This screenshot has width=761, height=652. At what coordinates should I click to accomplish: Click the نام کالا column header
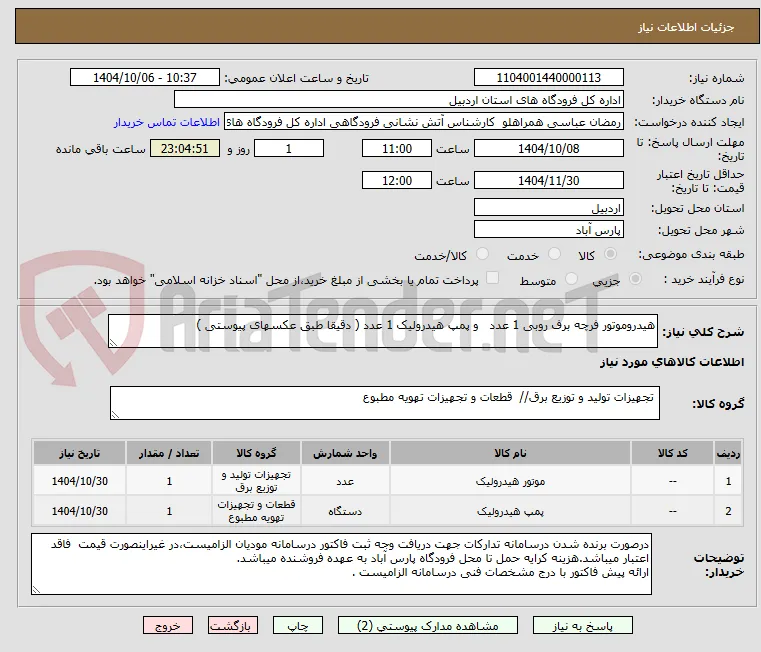pyautogui.click(x=510, y=453)
